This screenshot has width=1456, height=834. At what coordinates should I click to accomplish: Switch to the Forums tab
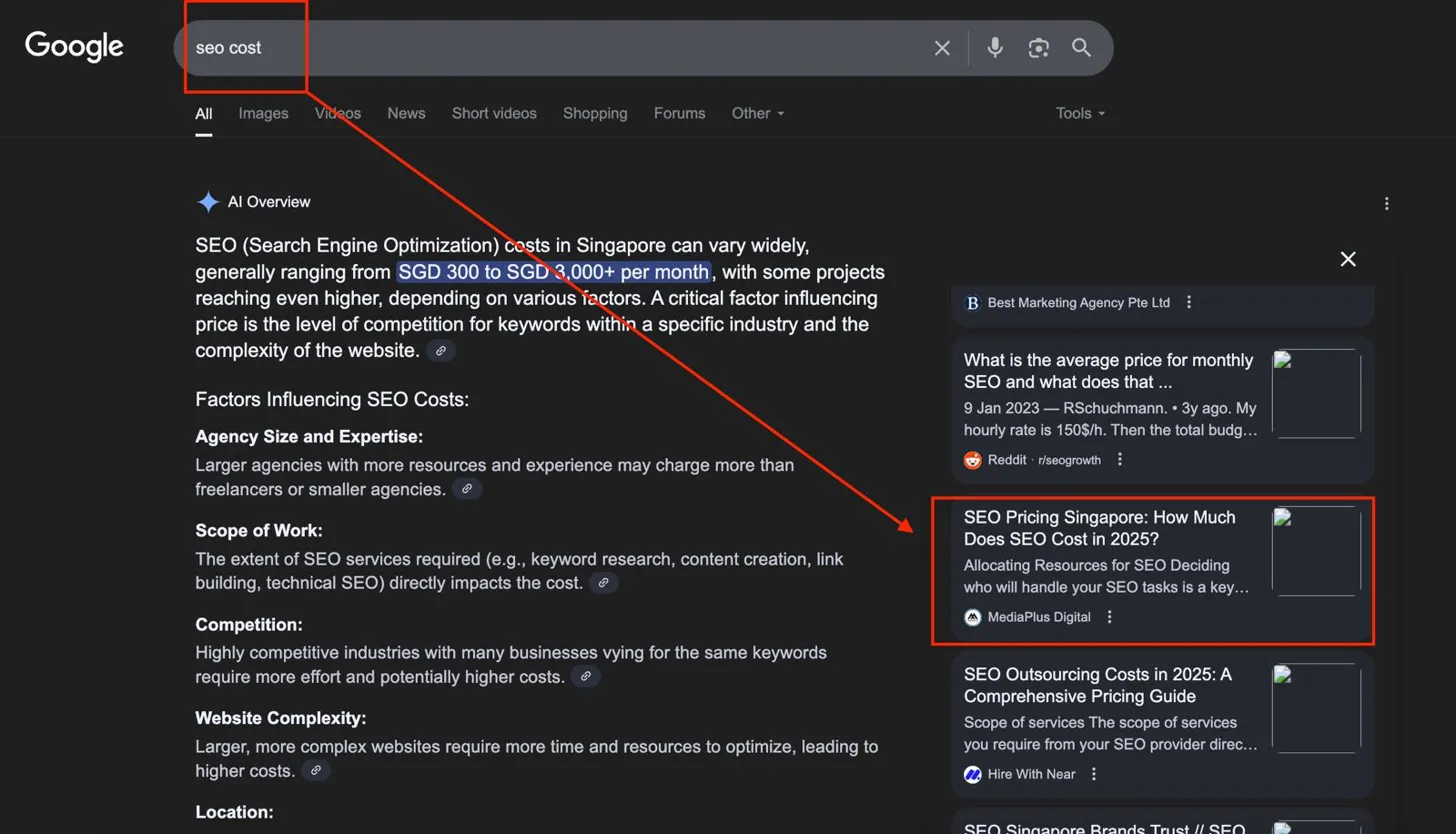coord(680,113)
